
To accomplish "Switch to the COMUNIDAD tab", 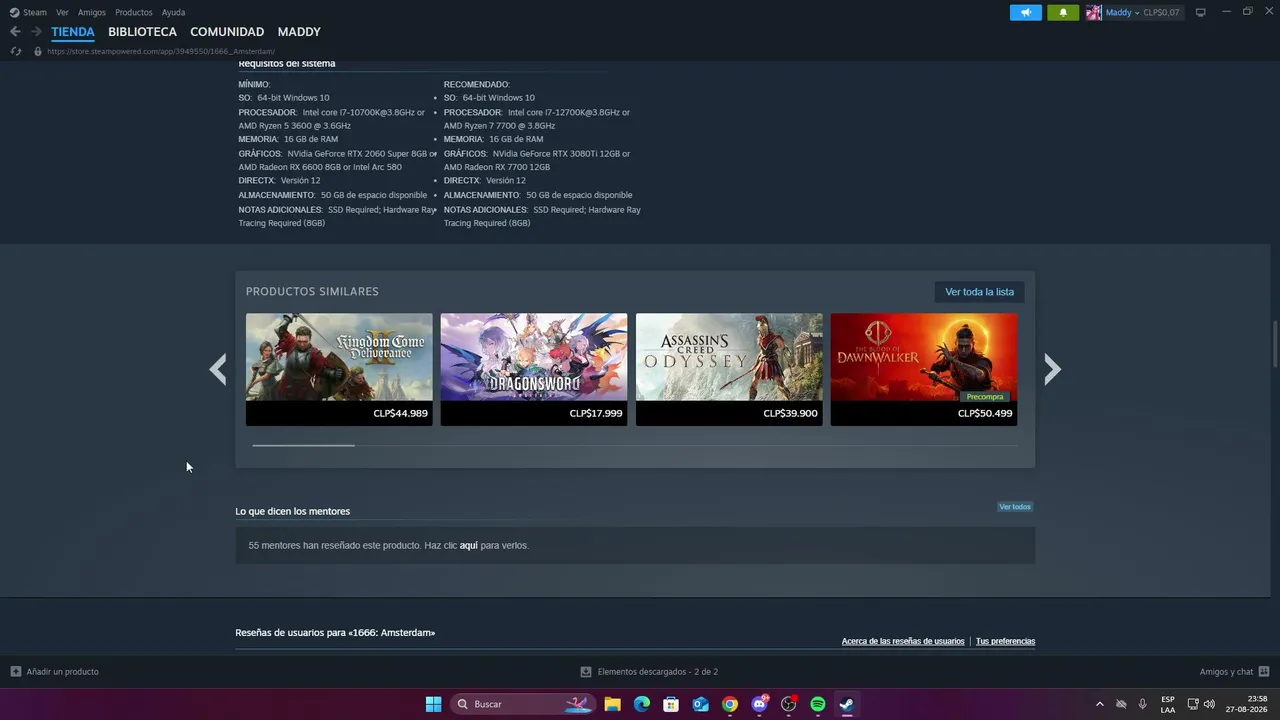I will pos(227,32).
